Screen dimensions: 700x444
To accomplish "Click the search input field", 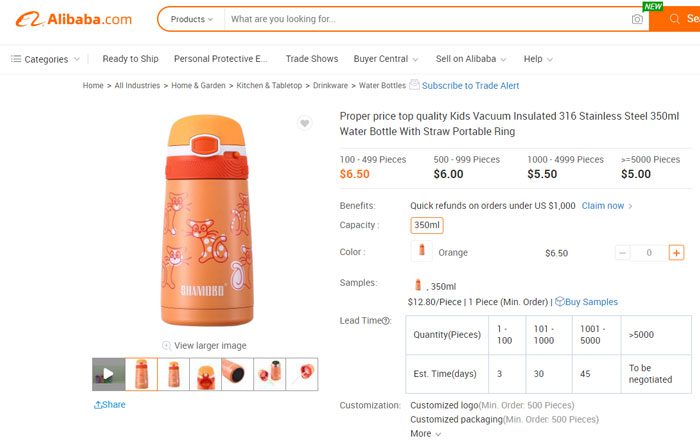I will tap(425, 19).
